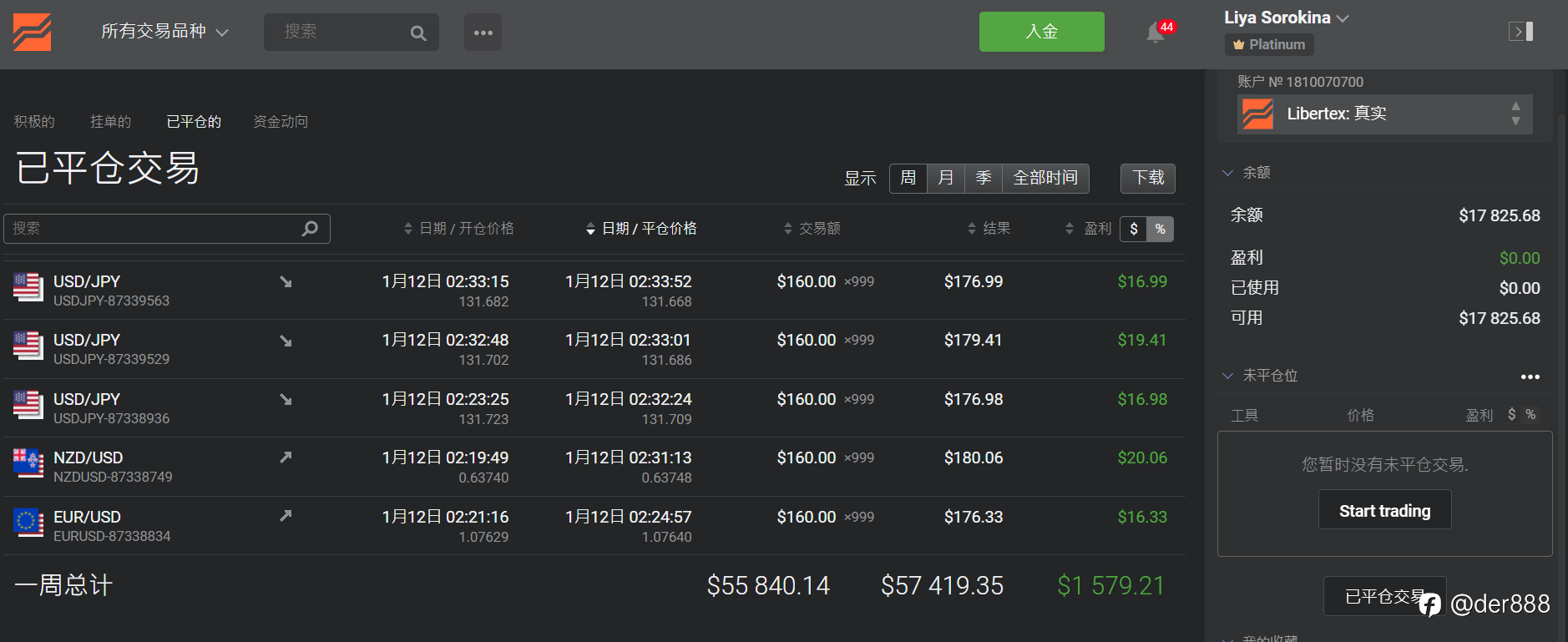Click the Start trading button
The image size is (1568, 642).
[1384, 511]
